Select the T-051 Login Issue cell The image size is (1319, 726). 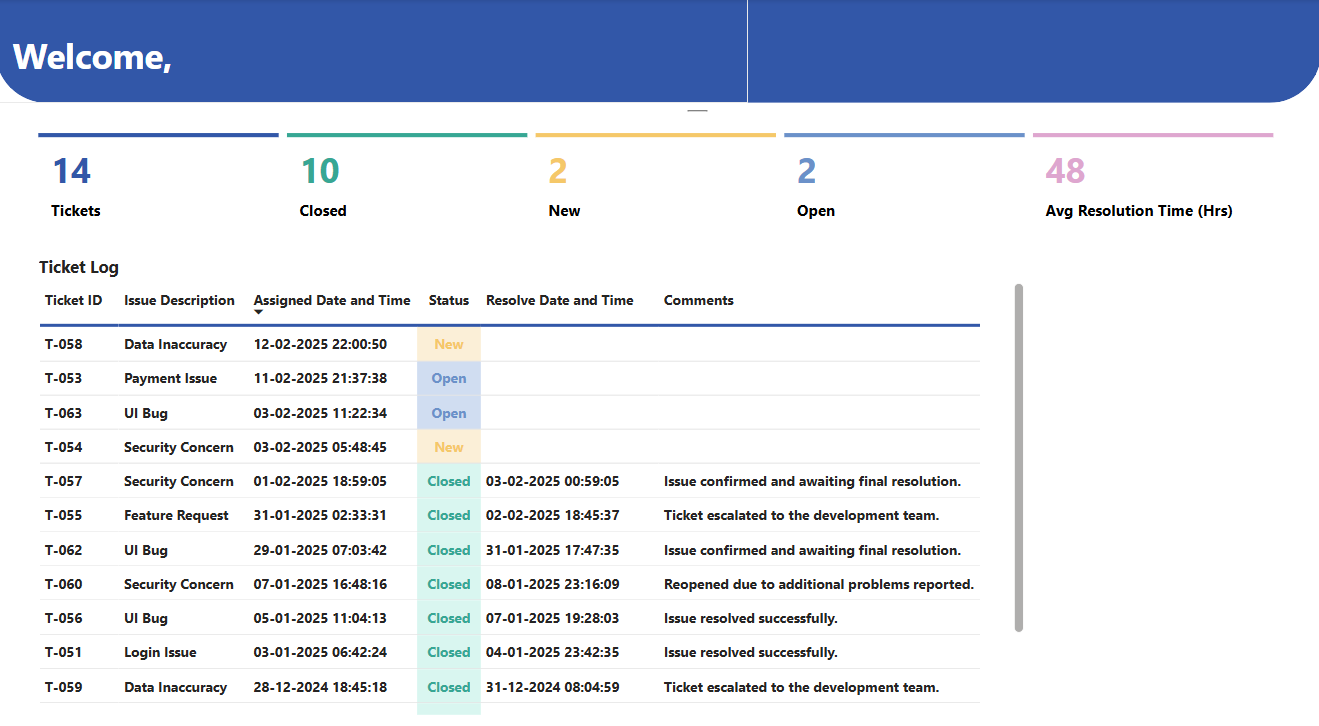[x=160, y=652]
